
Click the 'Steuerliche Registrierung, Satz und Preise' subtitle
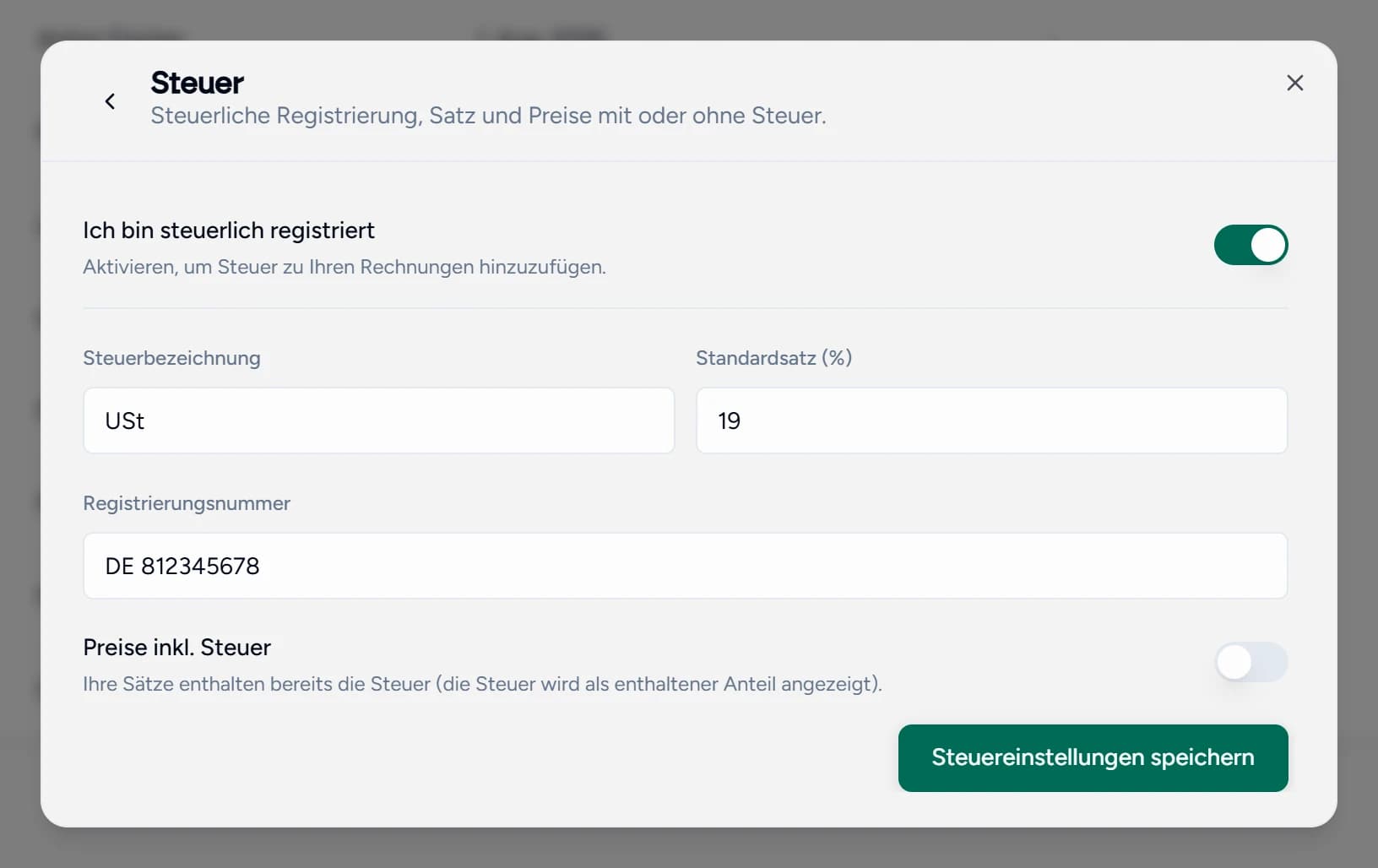[488, 116]
